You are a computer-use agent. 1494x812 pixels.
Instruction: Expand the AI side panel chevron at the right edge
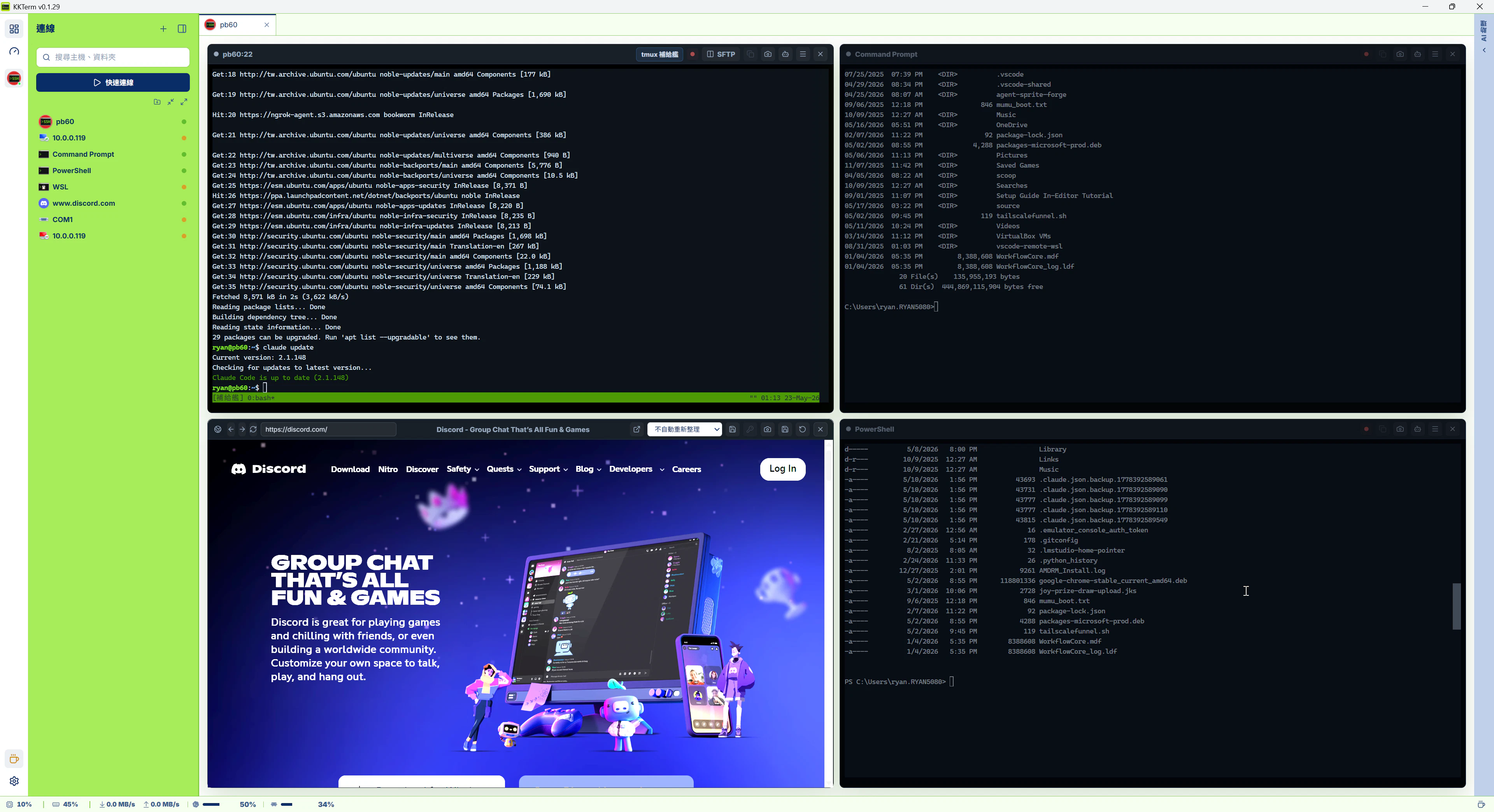click(1484, 51)
